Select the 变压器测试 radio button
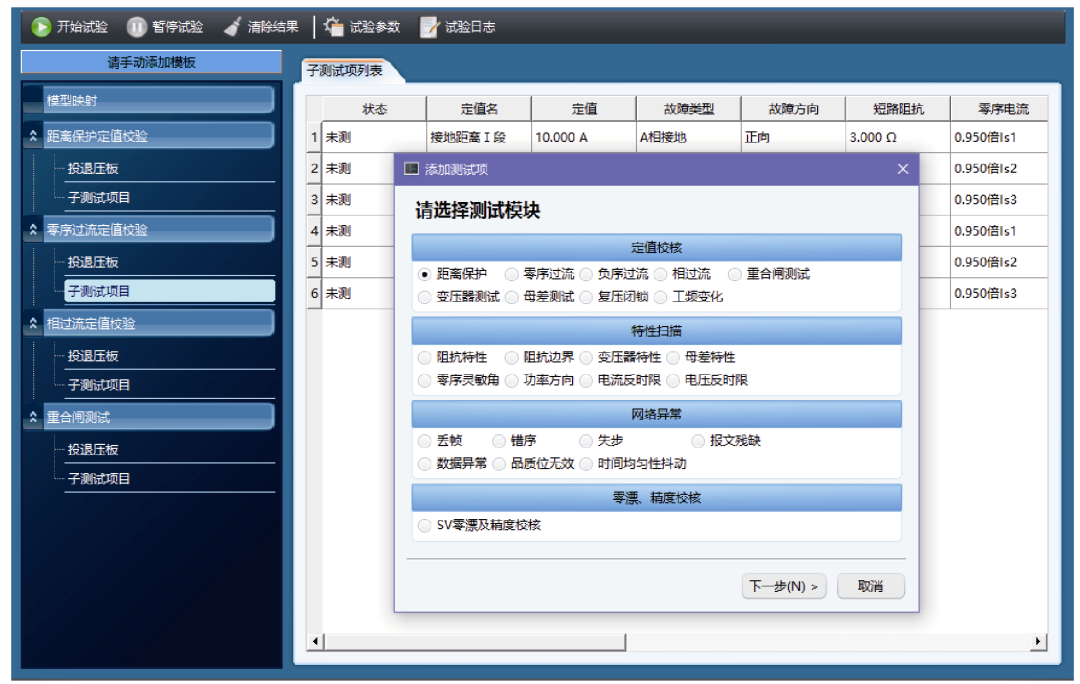1080x684 pixels. 424,297
